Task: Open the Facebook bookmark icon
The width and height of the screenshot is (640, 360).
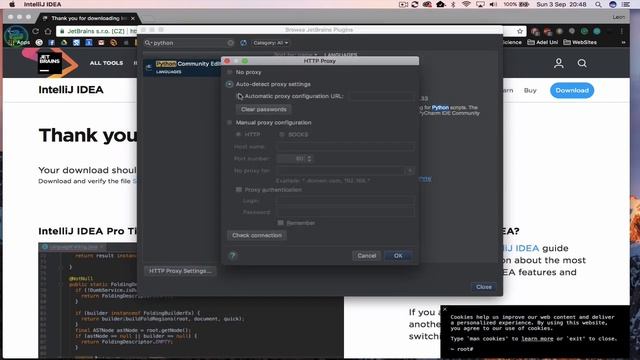Action: click(x=51, y=42)
